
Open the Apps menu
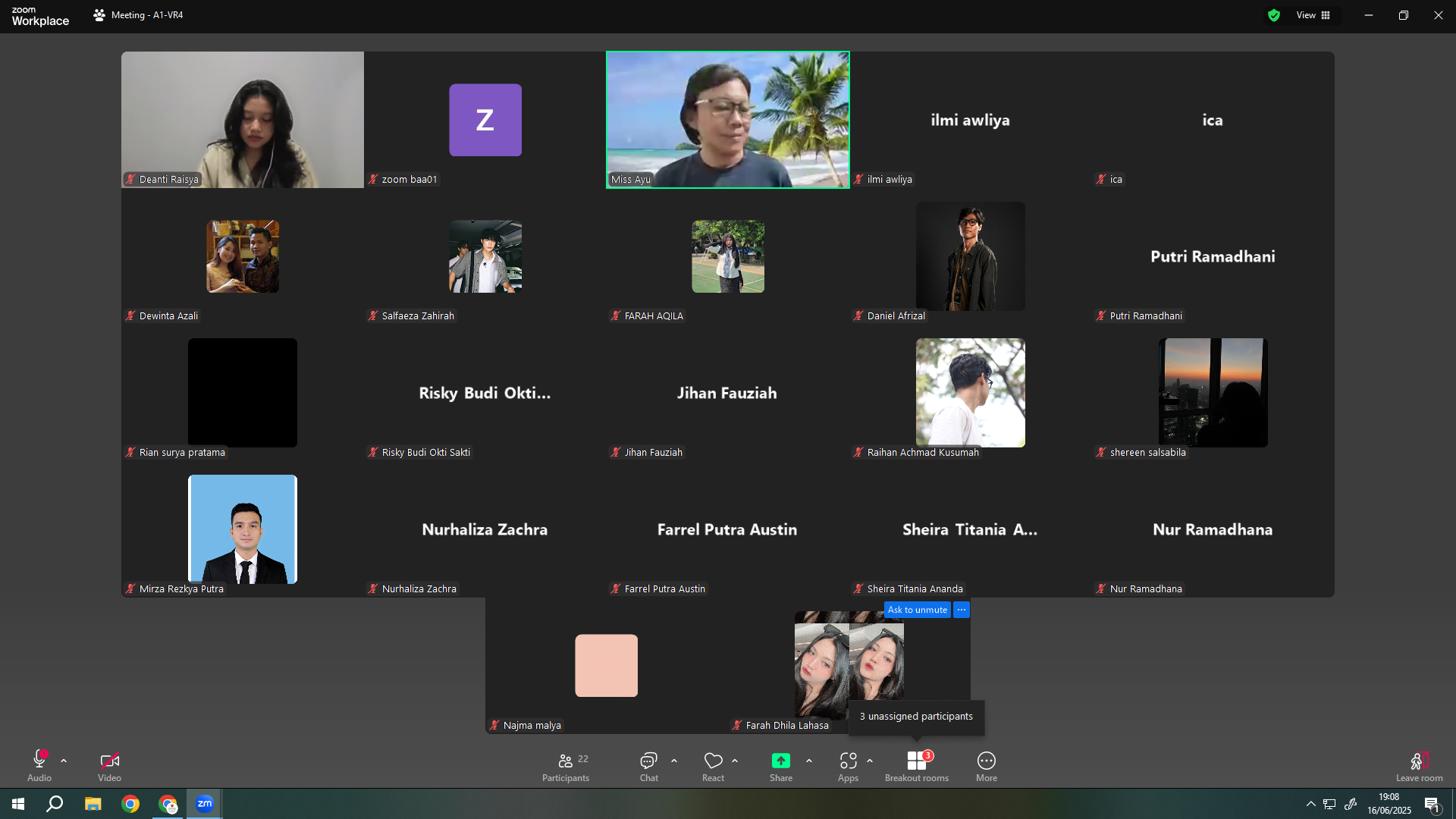(848, 766)
